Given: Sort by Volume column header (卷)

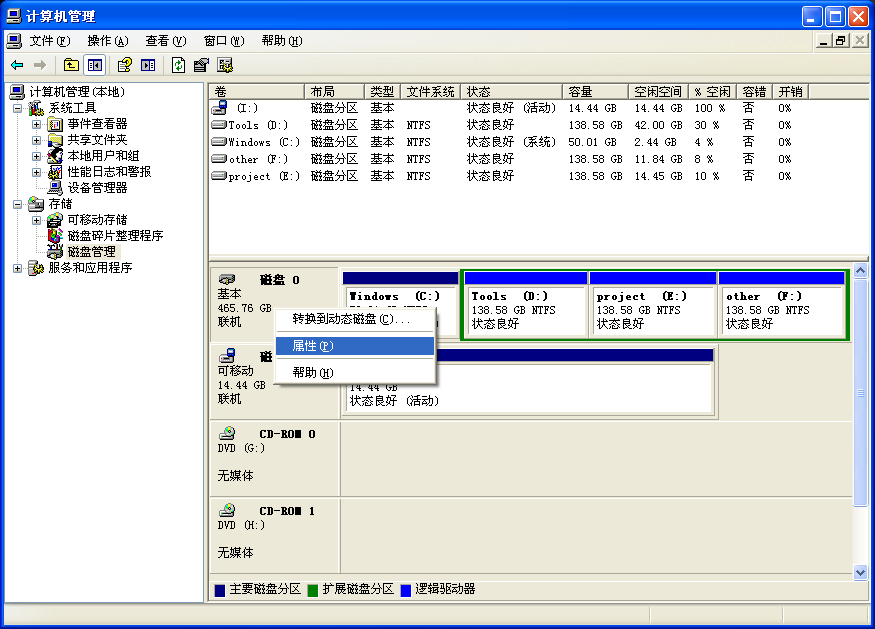Looking at the screenshot, I should pyautogui.click(x=257, y=92).
